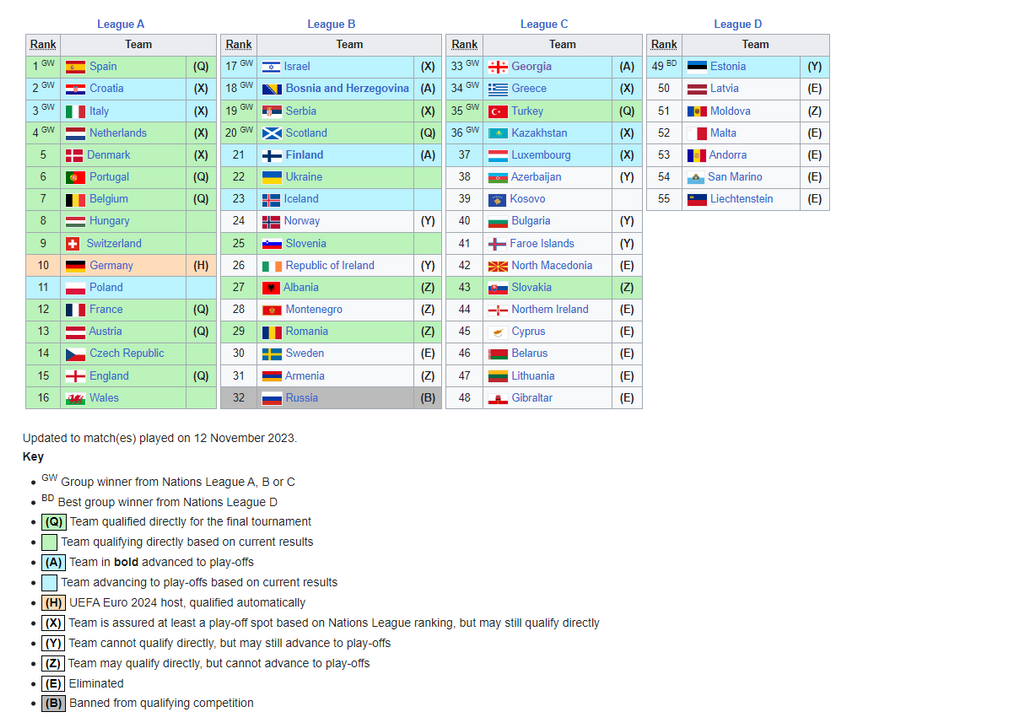Follow the Faroe Islands team link
1024x719 pixels.
(542, 244)
